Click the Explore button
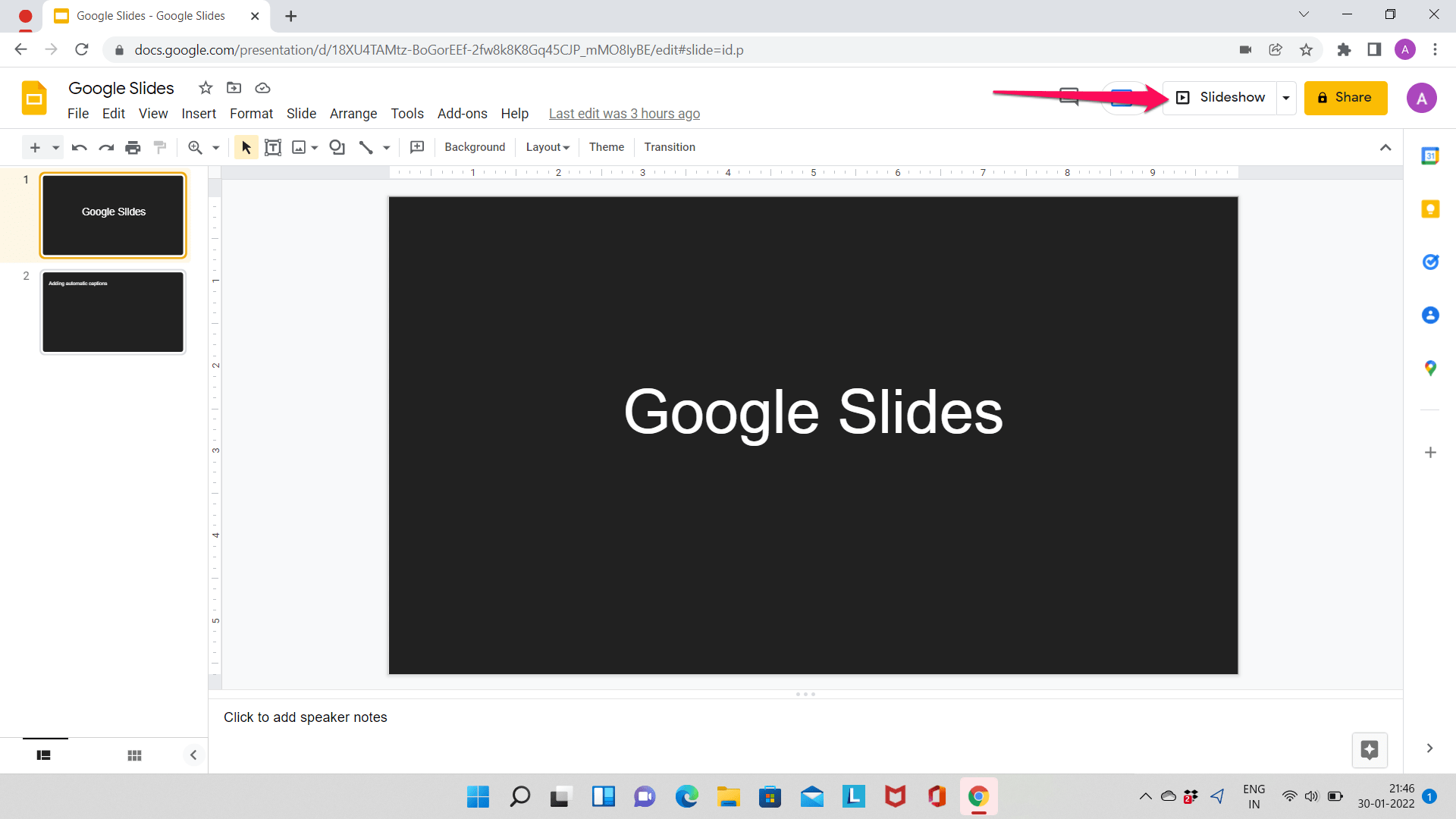 (1370, 750)
